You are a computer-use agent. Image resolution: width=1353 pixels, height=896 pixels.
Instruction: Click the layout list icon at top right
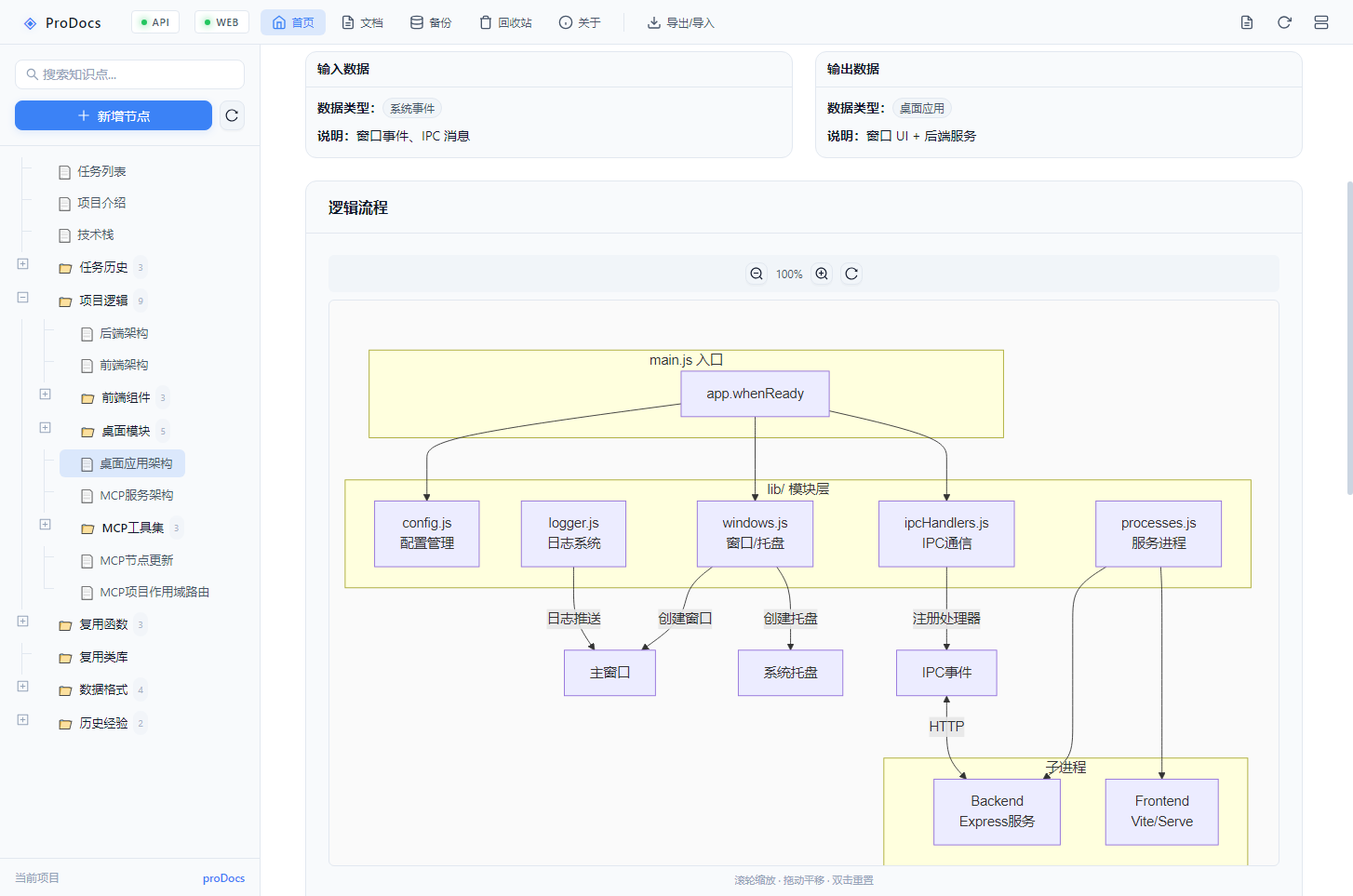point(1320,21)
